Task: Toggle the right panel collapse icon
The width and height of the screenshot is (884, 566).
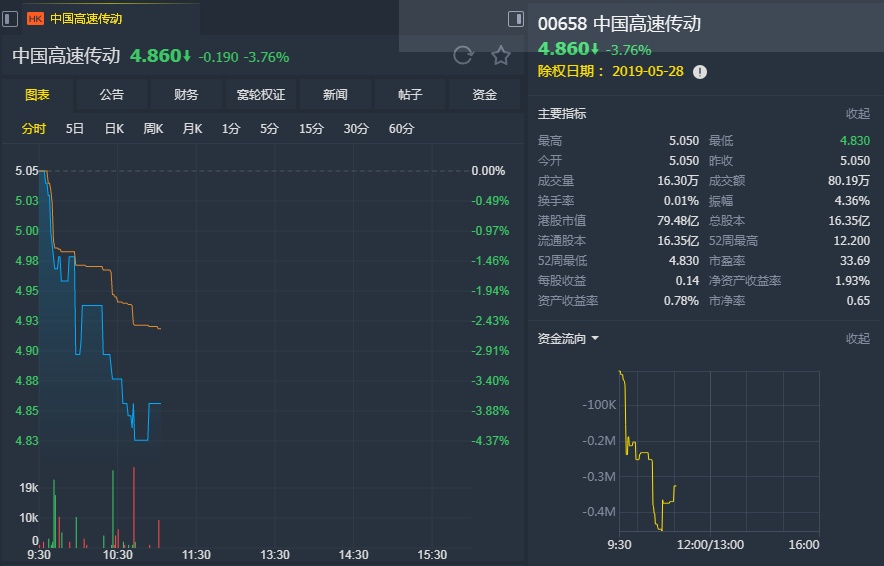Action: pyautogui.click(x=515, y=19)
